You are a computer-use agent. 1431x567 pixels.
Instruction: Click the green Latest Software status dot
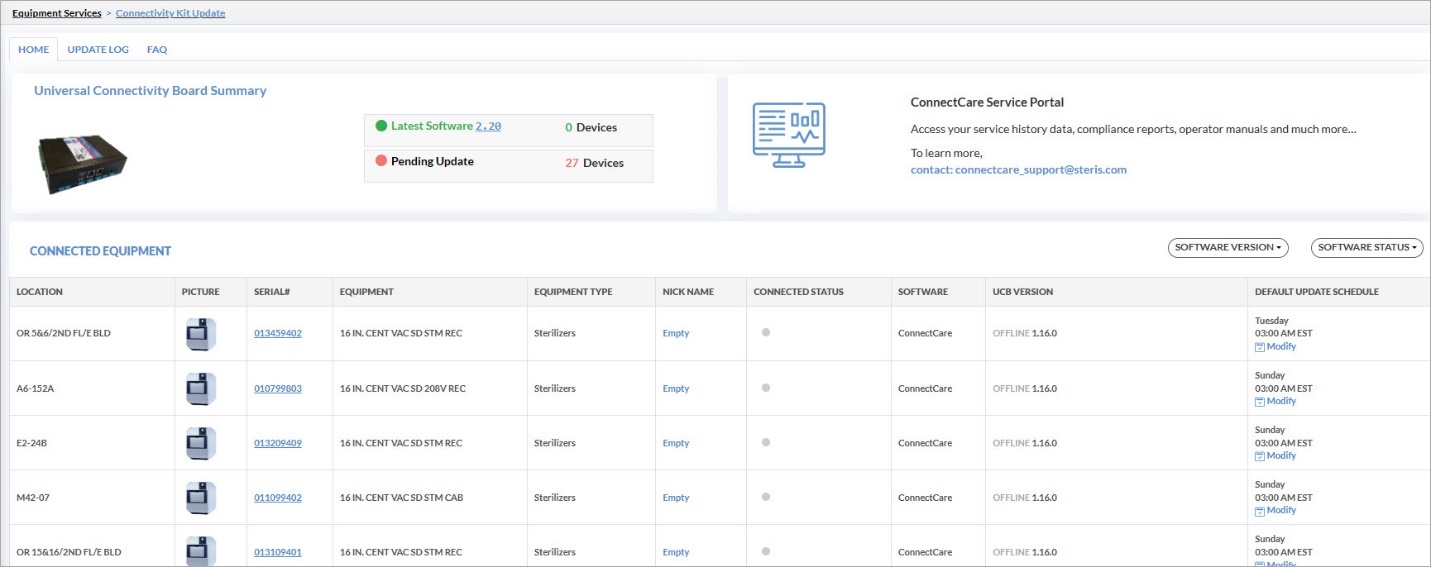click(381, 126)
